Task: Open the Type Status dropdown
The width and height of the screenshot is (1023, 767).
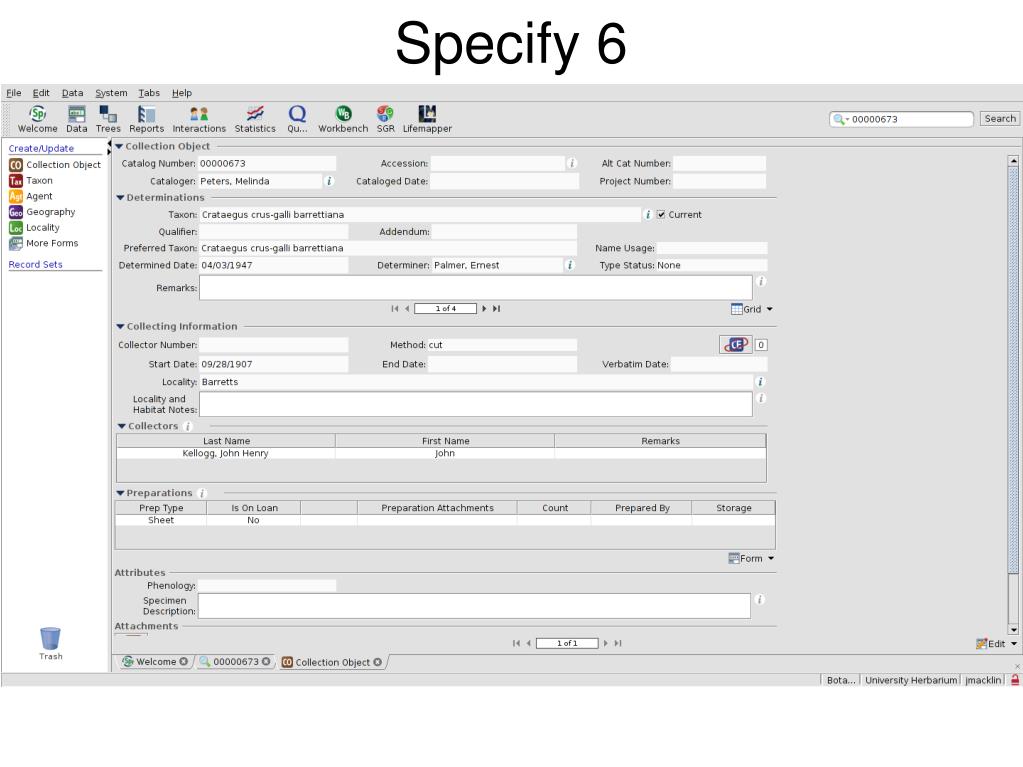Action: click(711, 265)
